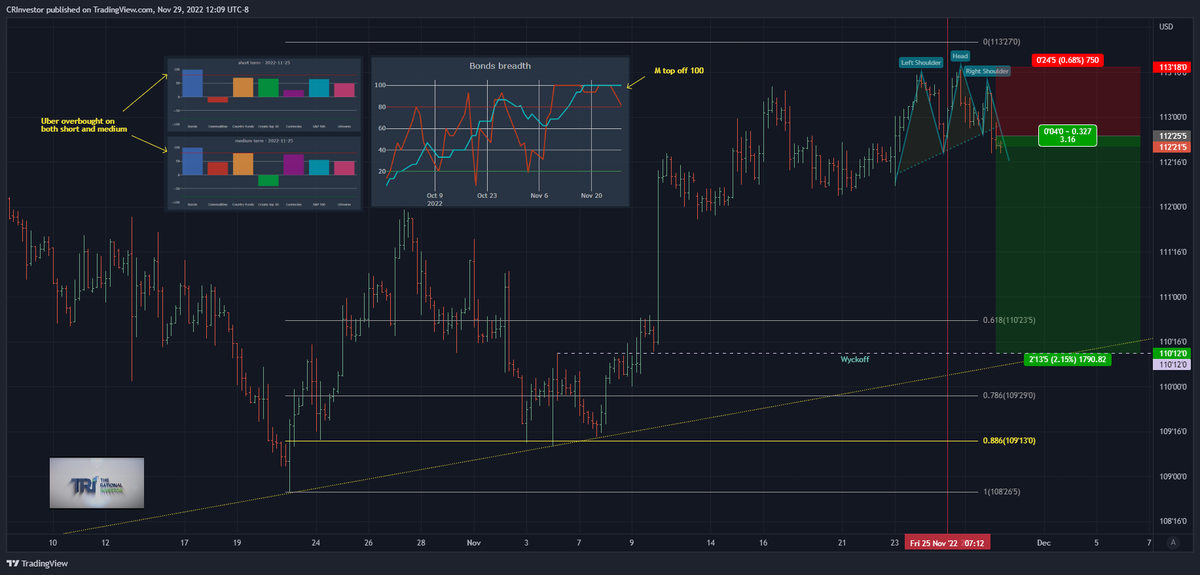
Task: Select the 'Left Shoulder' pattern label
Action: 921,62
